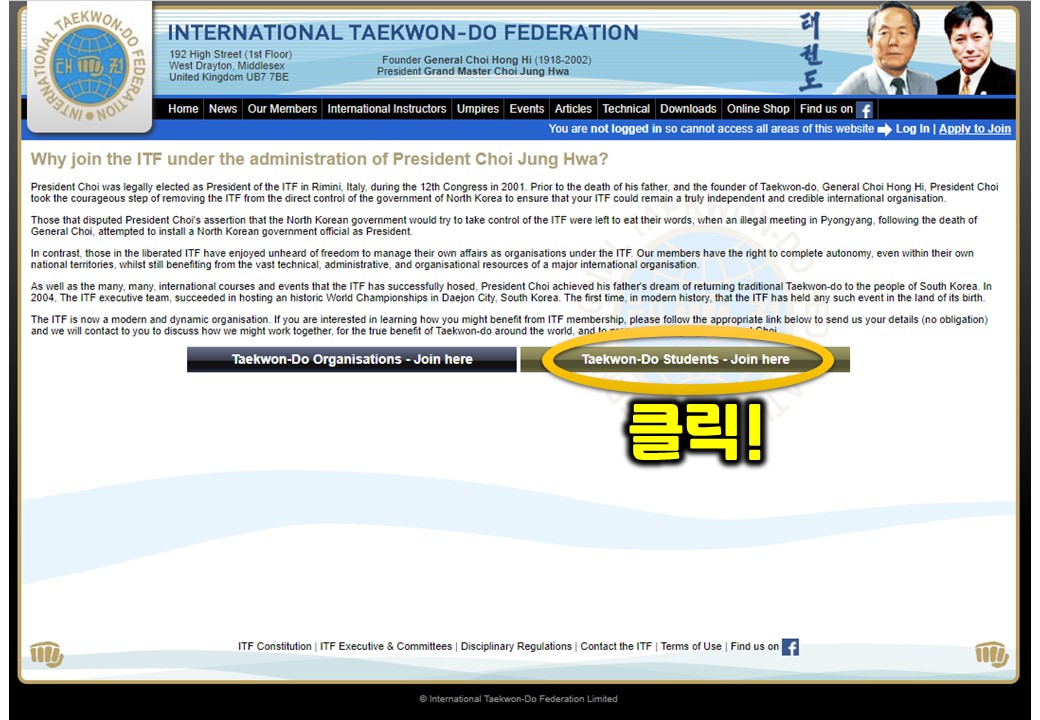Open the Umpires menu item
Viewport: 1040px width, 720px height.
tap(478, 109)
